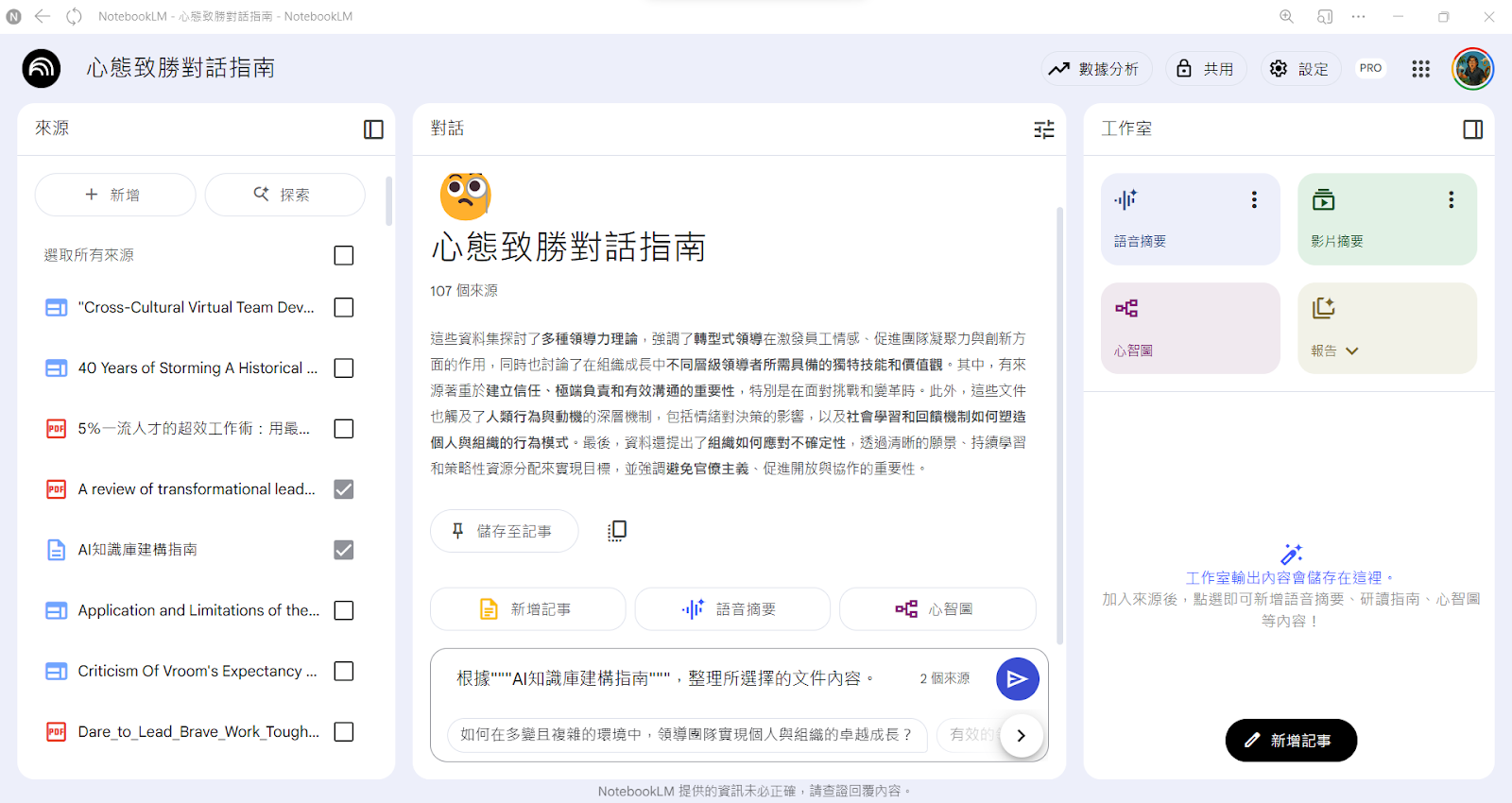
Task: Open the A review of transformational lead source
Action: tap(197, 488)
